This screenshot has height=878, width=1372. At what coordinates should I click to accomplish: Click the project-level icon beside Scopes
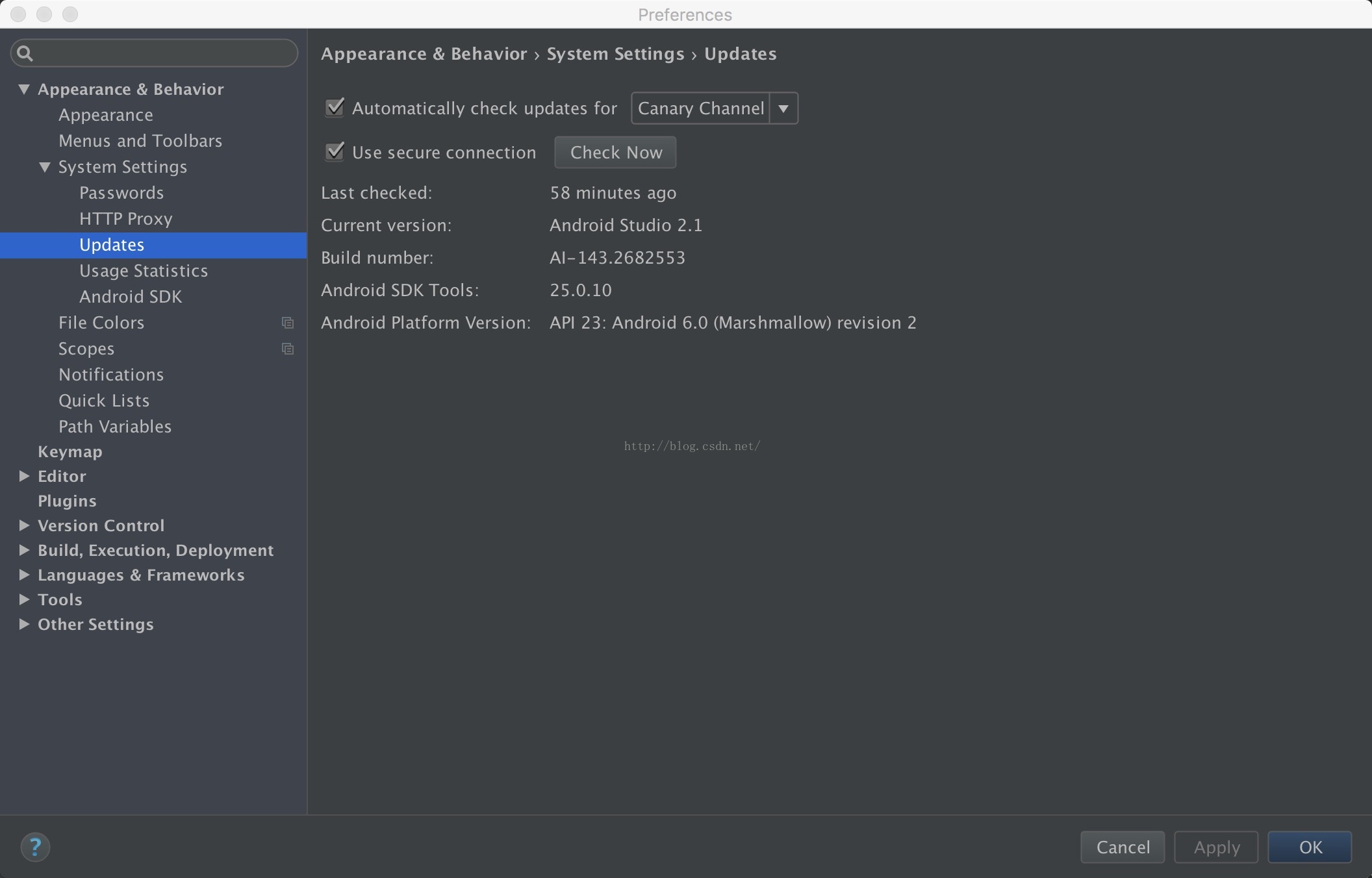click(288, 349)
